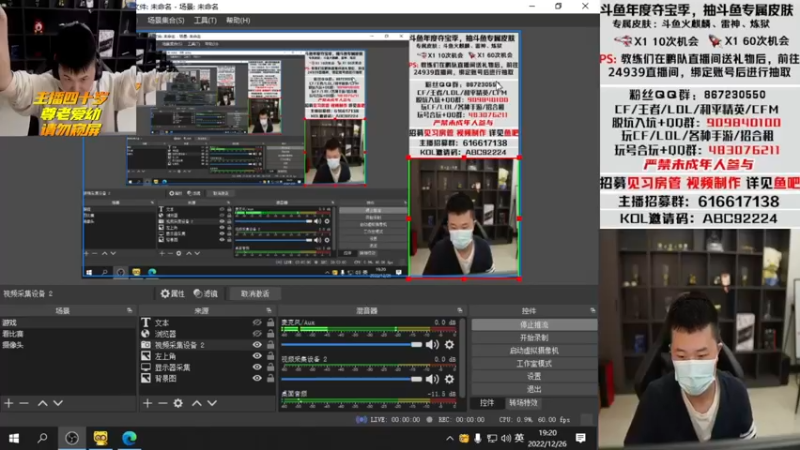This screenshot has height=450, width=800.
Task: Click the 退出 exit button
Action: tap(534, 389)
